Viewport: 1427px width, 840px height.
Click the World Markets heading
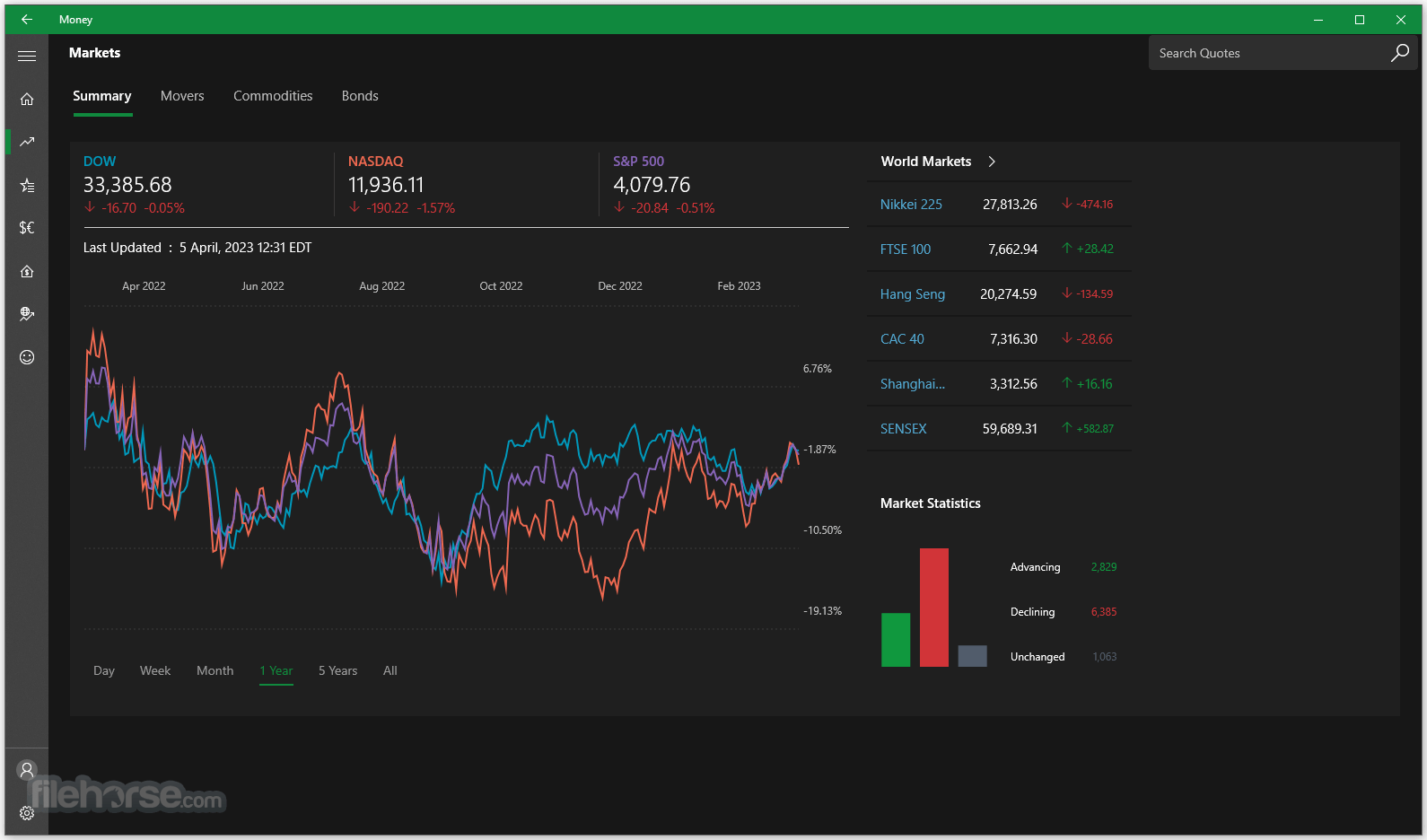point(926,162)
